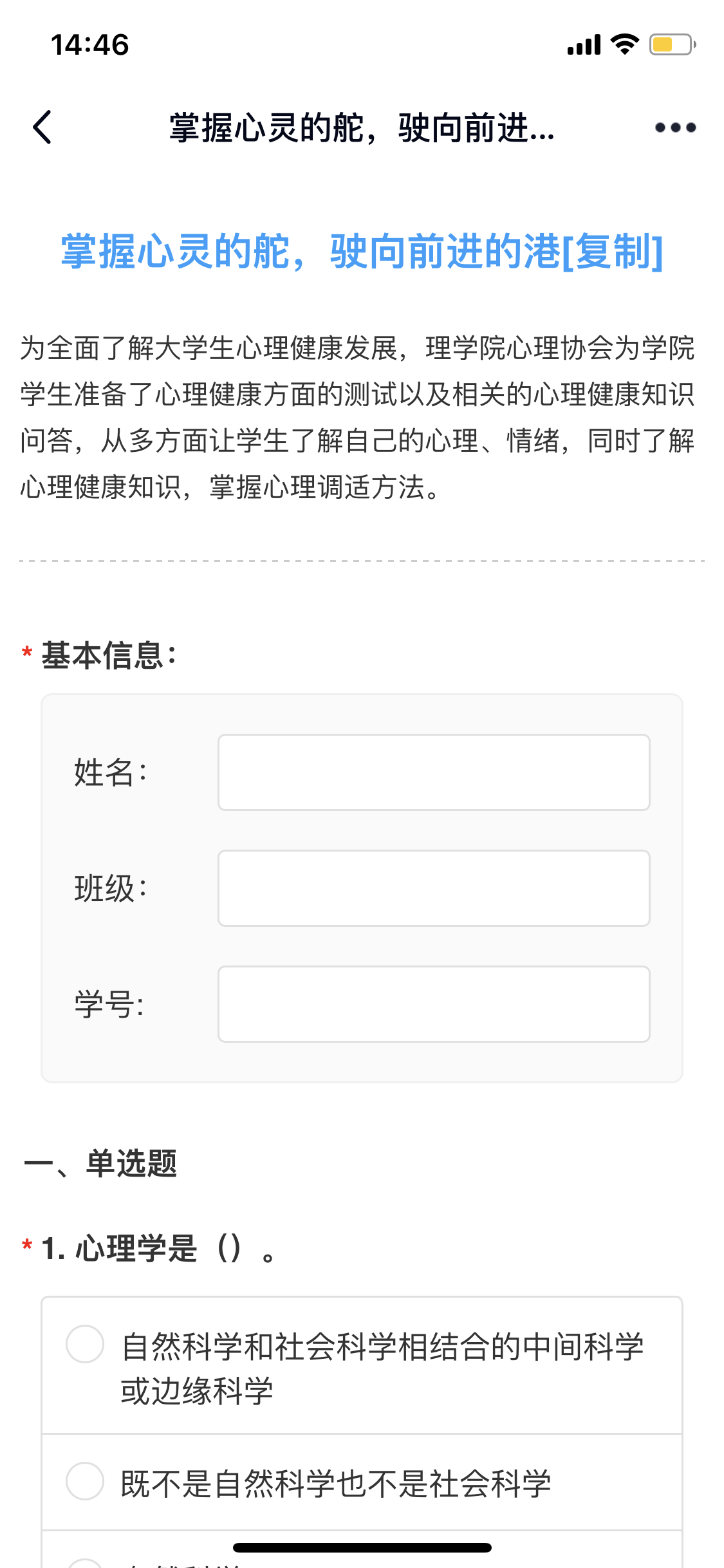The height and width of the screenshot is (1568, 724).
Task: Tap option text 既不是自然科学也不是社会科学
Action: (336, 1484)
